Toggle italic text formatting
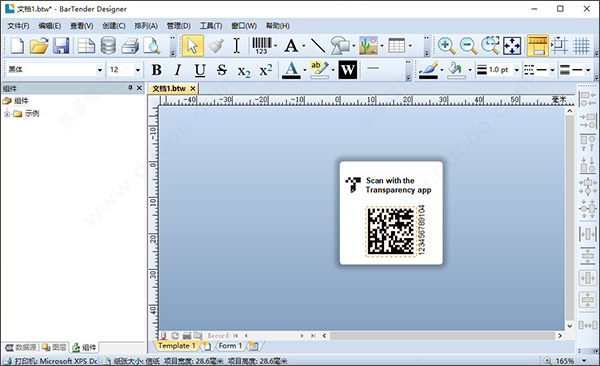Screen dimensions: 600x366 click(178, 70)
